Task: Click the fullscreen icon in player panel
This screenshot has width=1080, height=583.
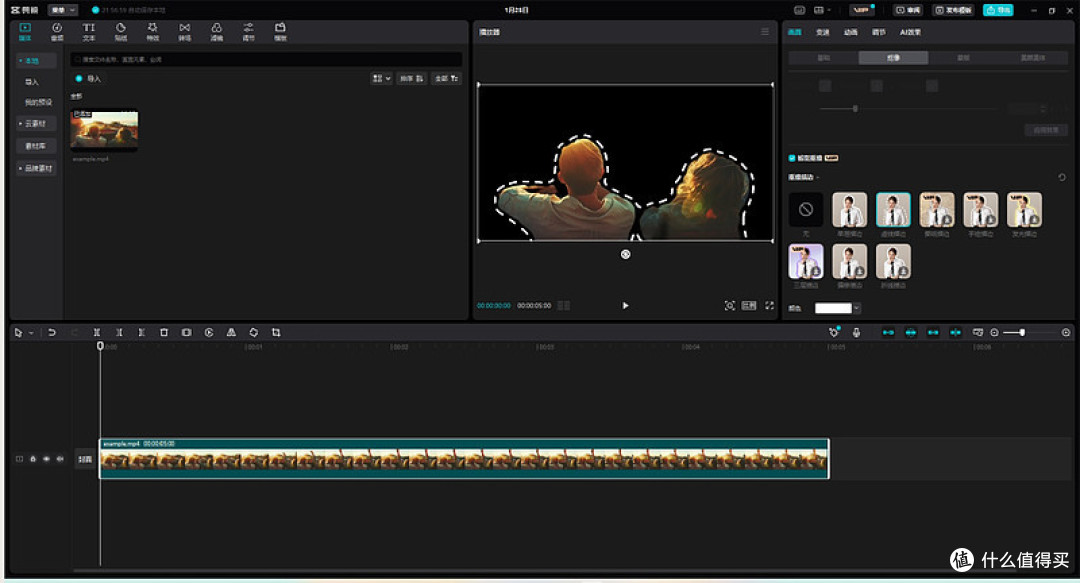Action: pyautogui.click(x=769, y=305)
